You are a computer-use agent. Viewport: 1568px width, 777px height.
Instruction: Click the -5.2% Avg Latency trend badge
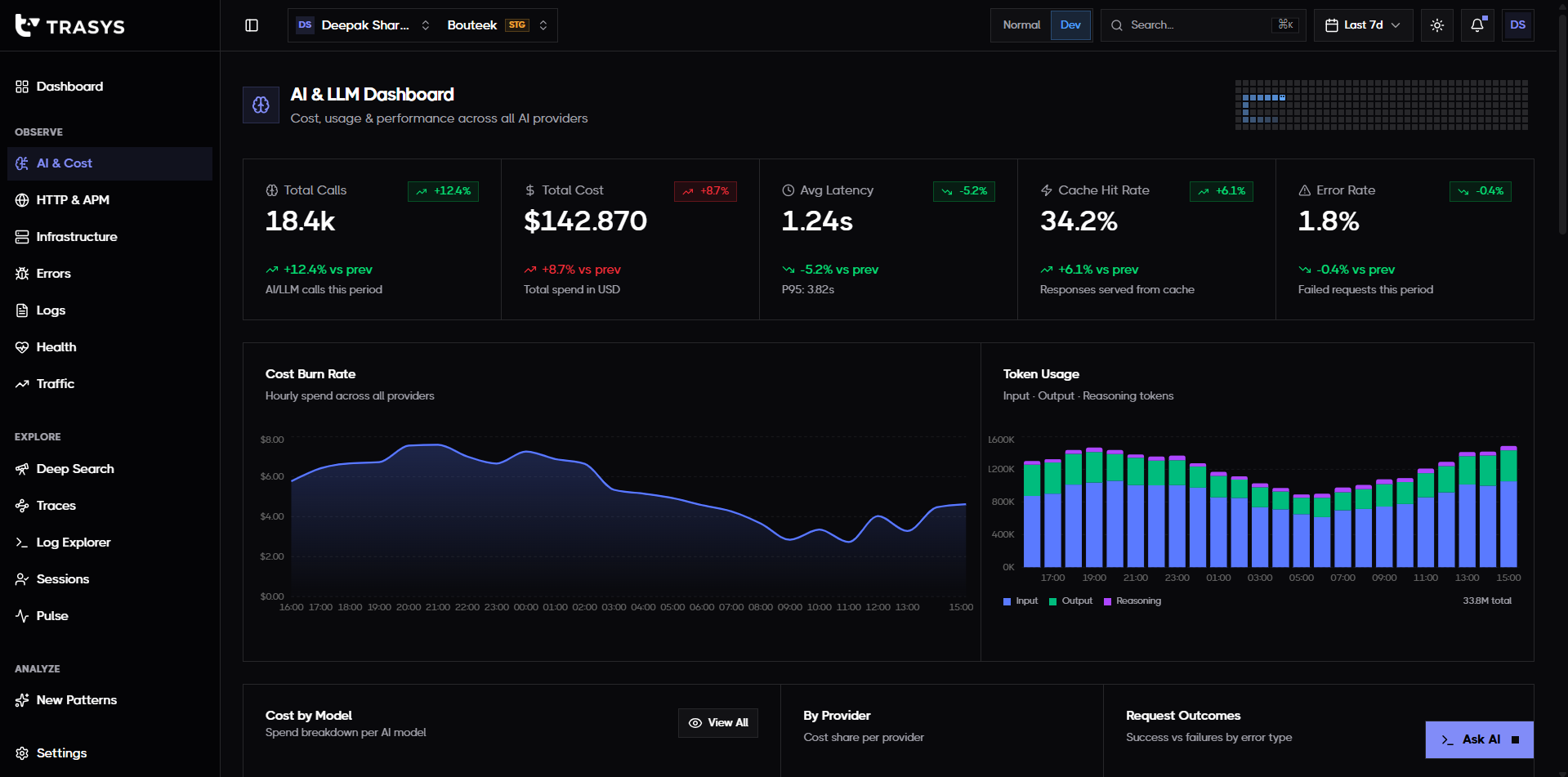tap(964, 191)
